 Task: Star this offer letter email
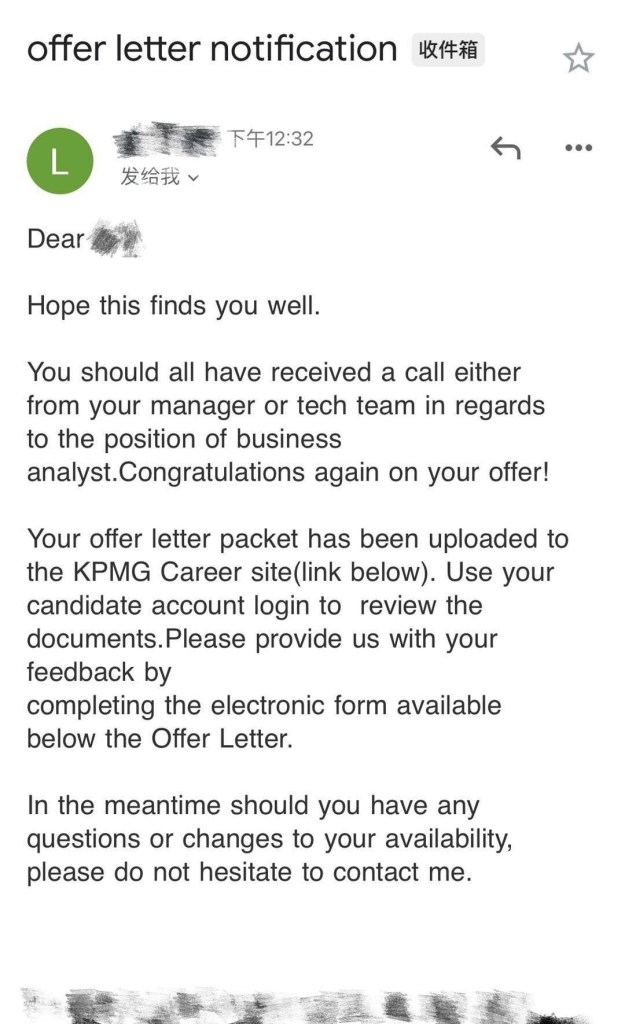pyautogui.click(x=578, y=58)
